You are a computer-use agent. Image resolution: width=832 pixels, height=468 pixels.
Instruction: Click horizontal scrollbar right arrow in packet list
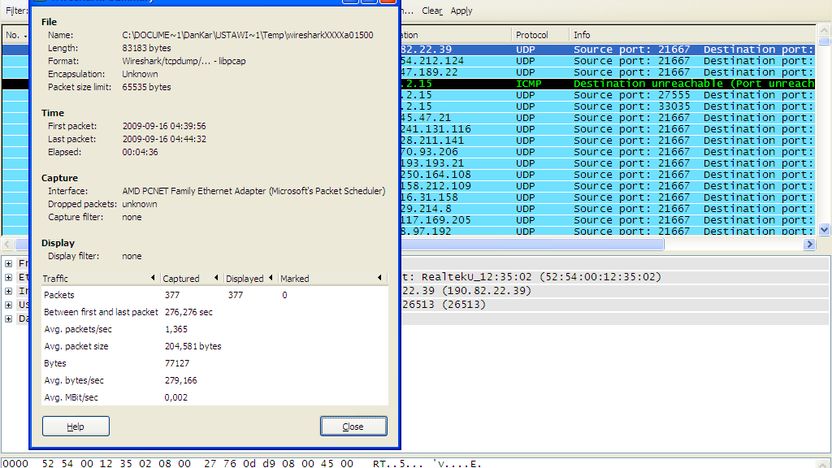coord(810,244)
